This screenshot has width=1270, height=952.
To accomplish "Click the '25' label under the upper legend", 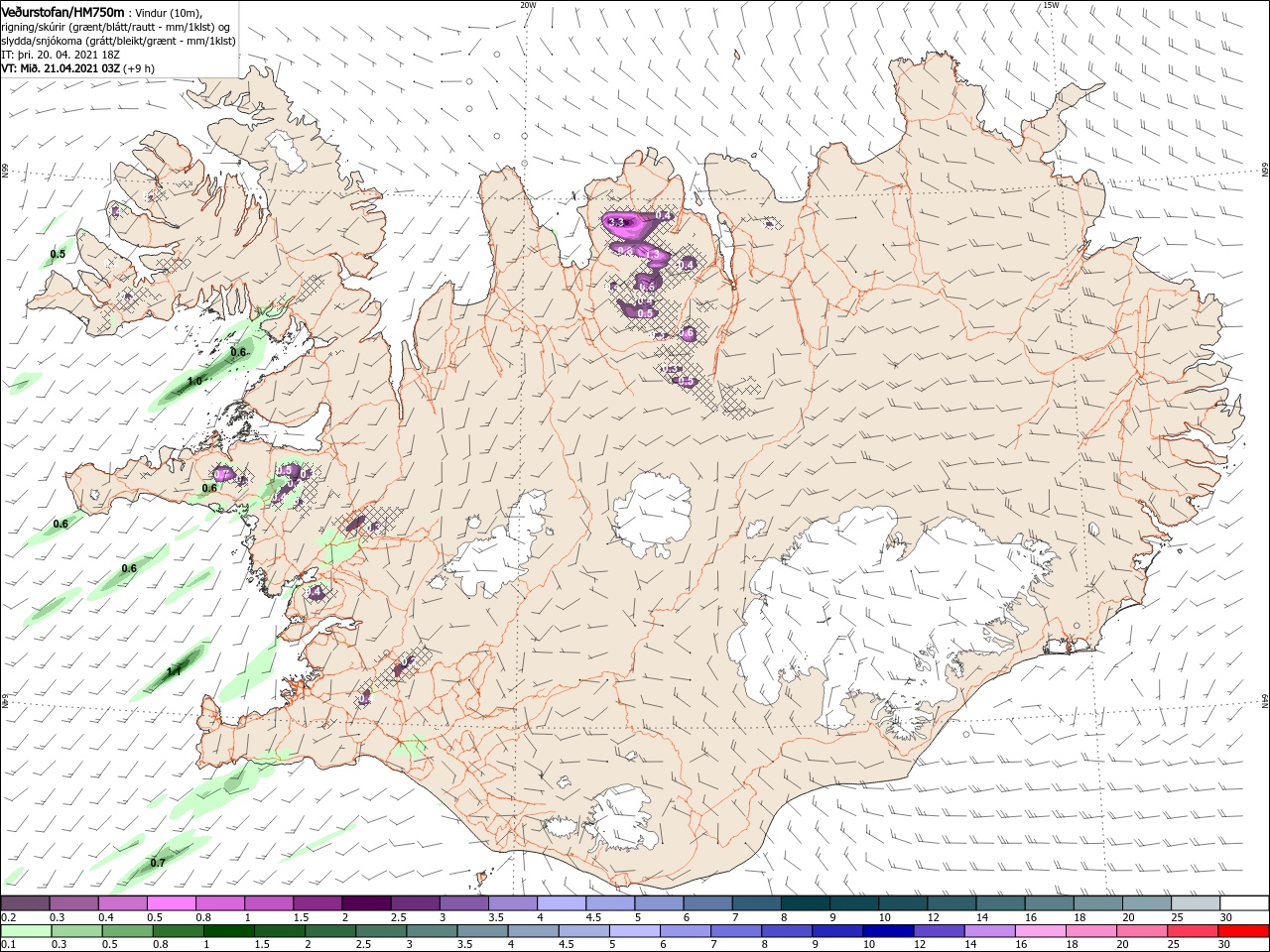I will click(x=1177, y=917).
